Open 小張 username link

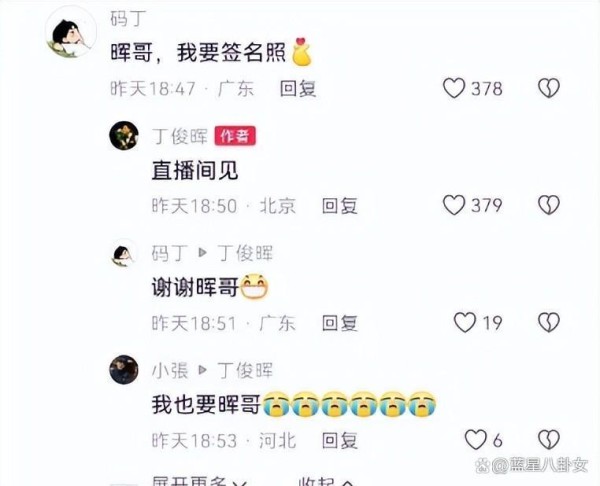170,370
